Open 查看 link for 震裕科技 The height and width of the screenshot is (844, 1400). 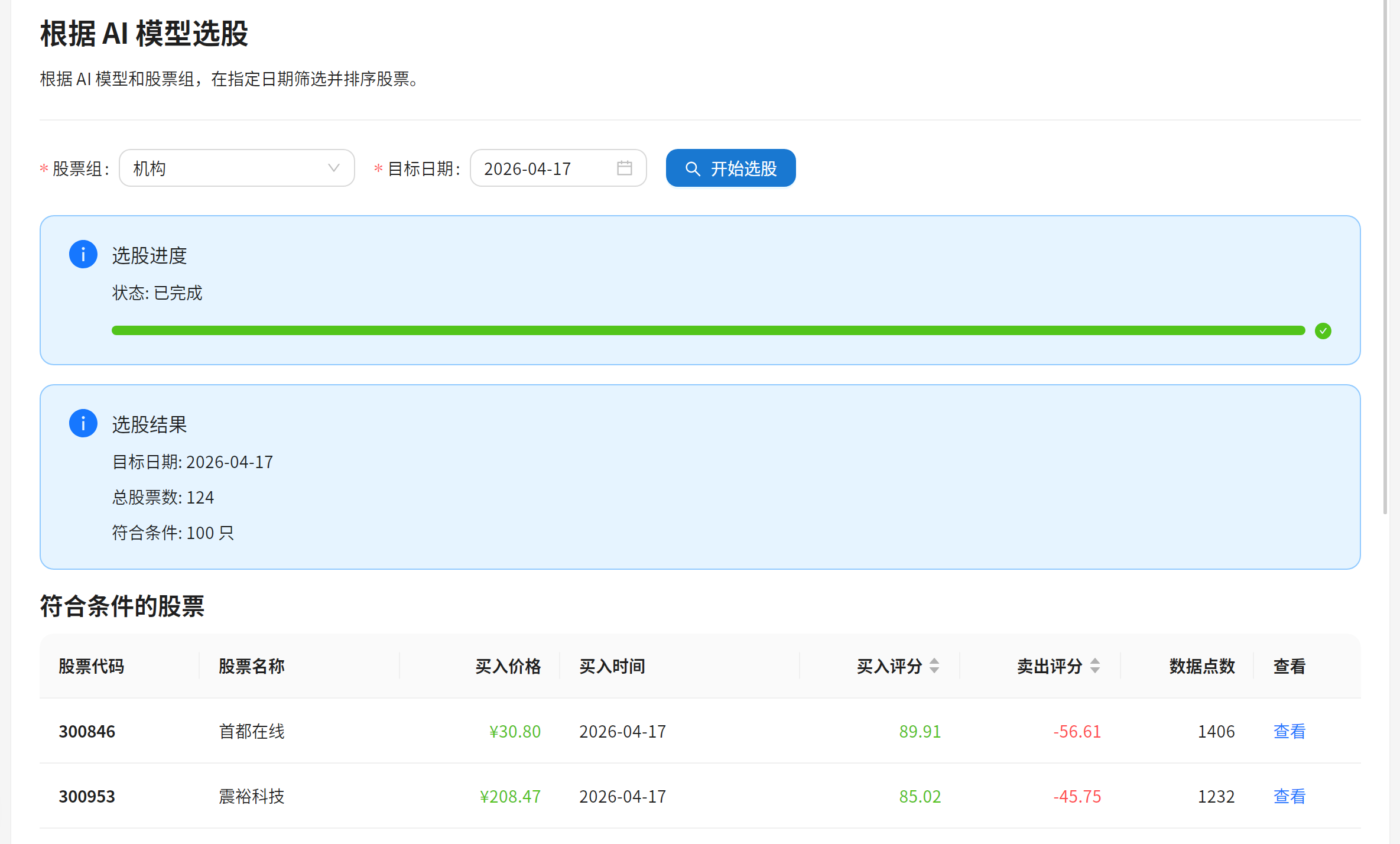tap(1289, 797)
